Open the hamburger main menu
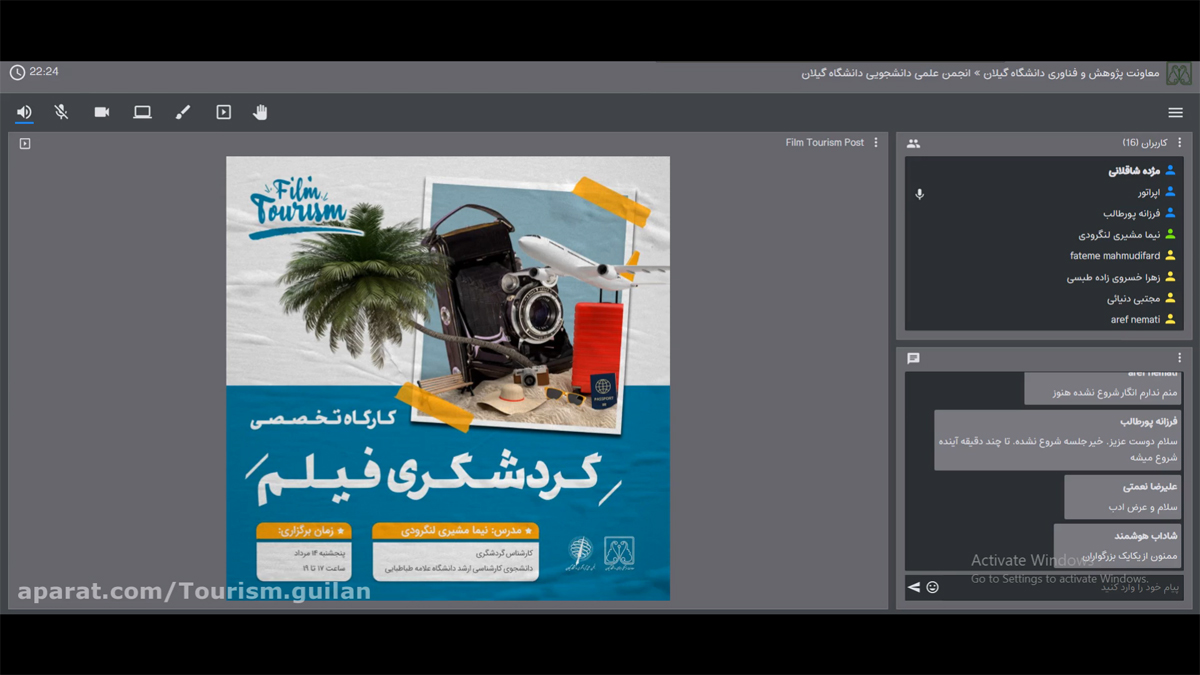Image resolution: width=1200 pixels, height=675 pixels. pyautogui.click(x=1175, y=113)
